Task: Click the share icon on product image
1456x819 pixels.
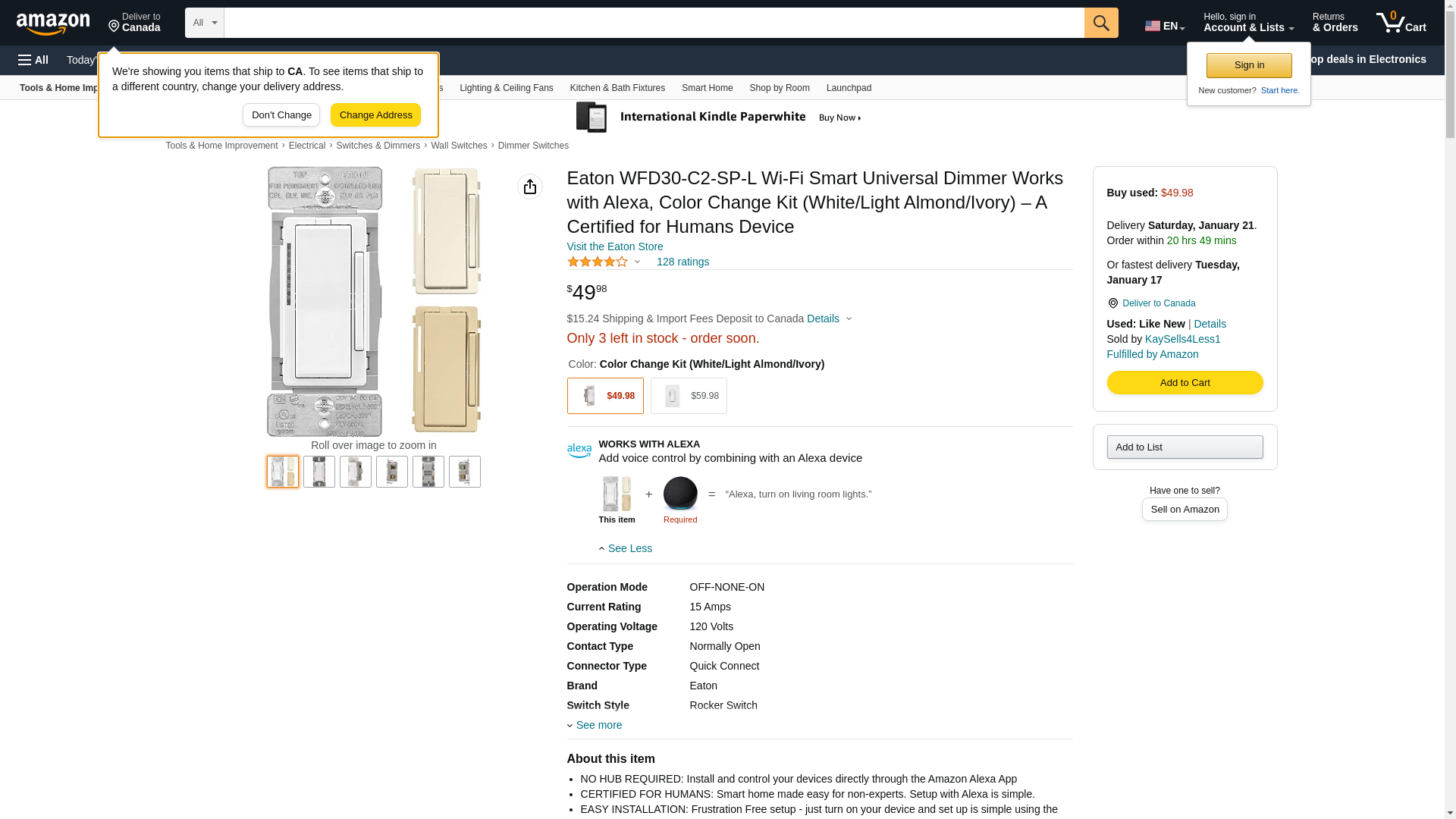Action: (529, 187)
